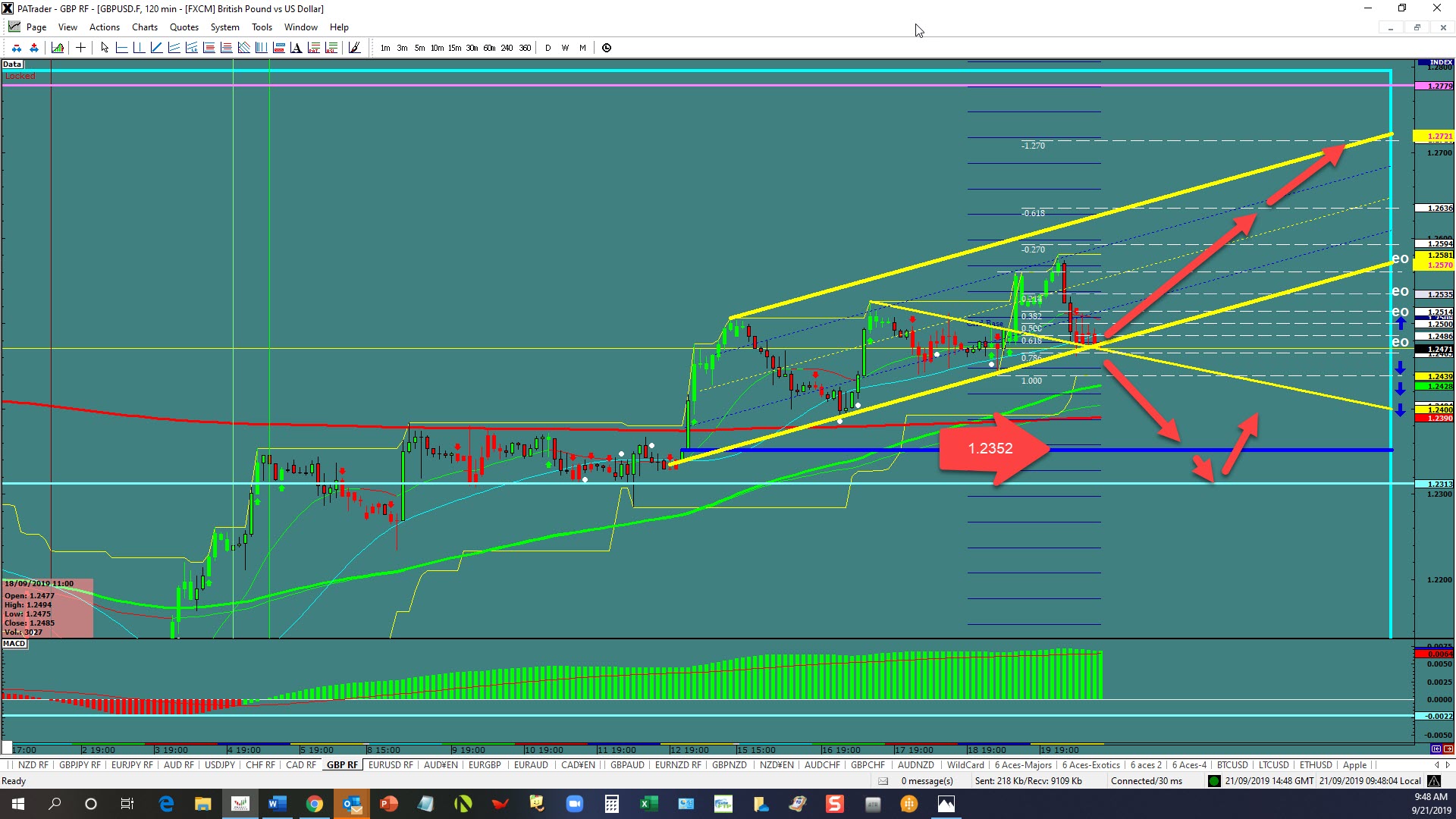Select the vertical line drawing tool
1456x819 pixels.
coord(140,48)
